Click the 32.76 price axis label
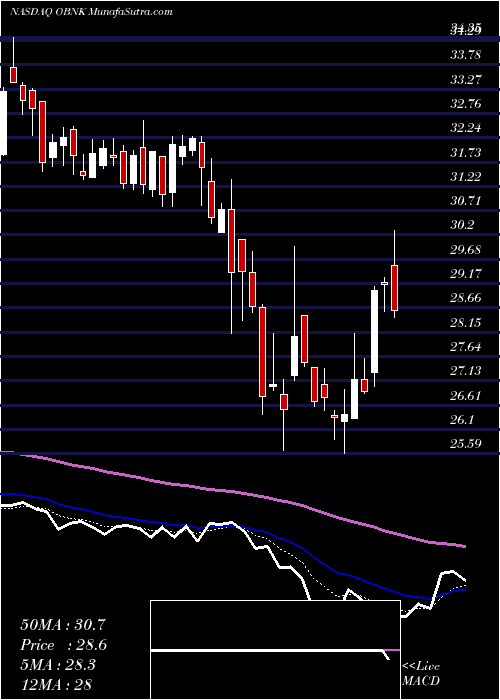This screenshot has height=700, width=500. [x=466, y=104]
